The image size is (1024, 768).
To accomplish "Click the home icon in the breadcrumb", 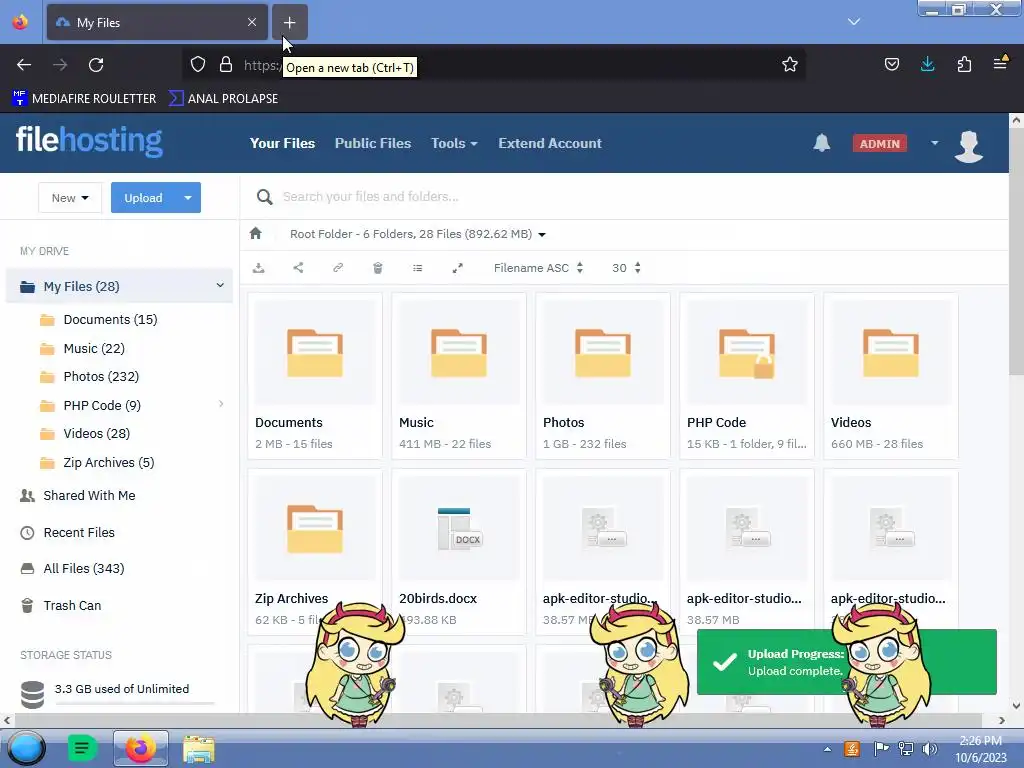I will (x=255, y=233).
